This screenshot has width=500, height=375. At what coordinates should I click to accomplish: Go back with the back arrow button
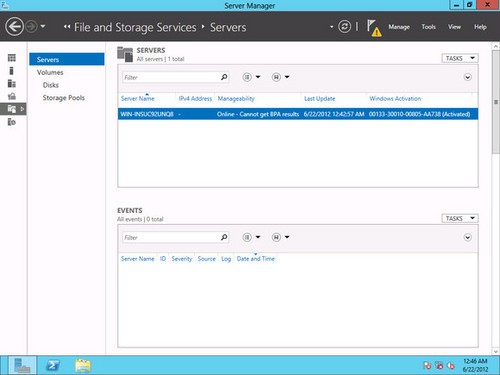tap(14, 26)
